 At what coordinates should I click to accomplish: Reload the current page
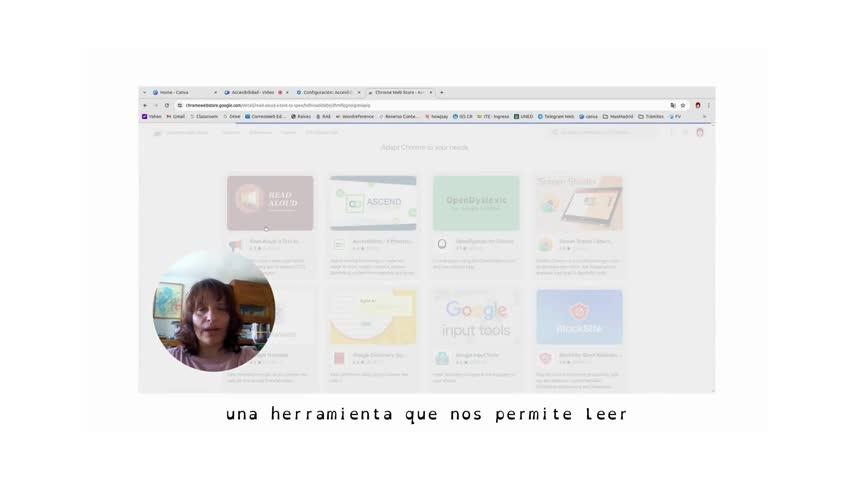[x=167, y=105]
